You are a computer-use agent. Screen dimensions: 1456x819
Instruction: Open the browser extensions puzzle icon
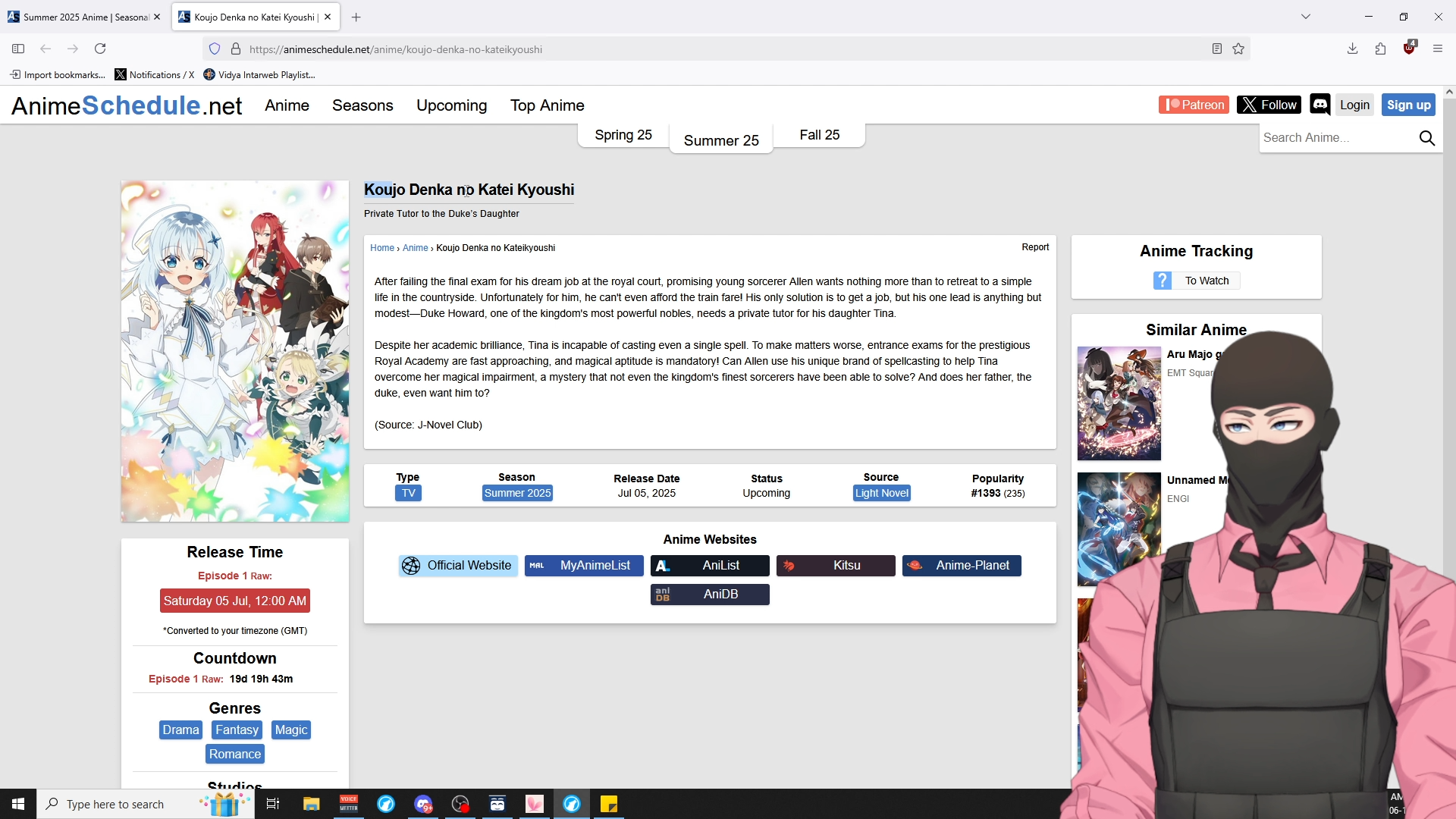click(1380, 49)
